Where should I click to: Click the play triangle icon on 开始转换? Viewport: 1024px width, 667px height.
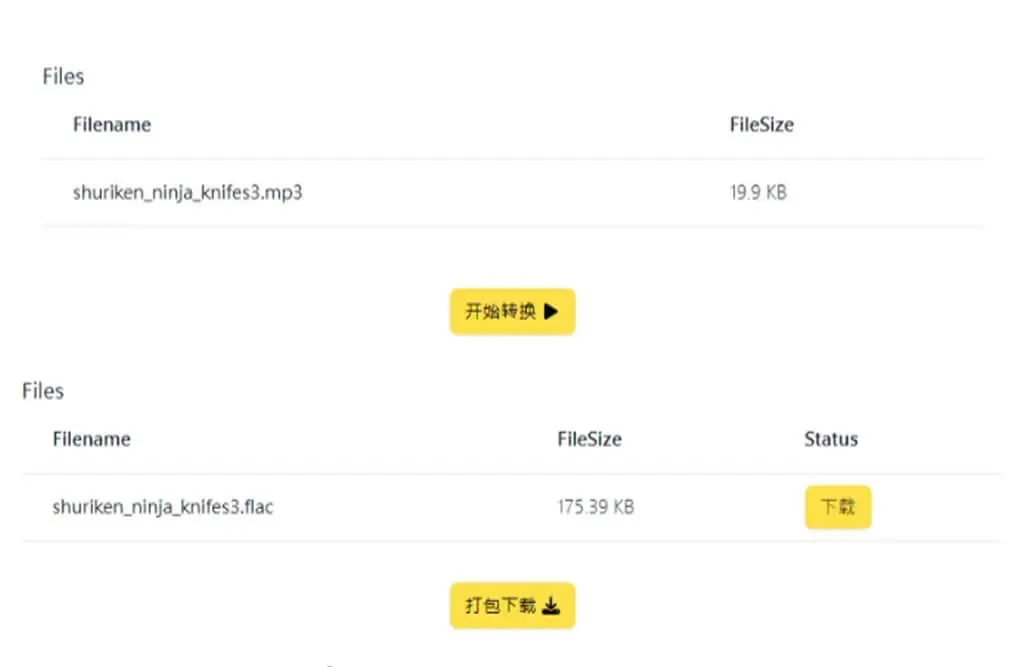click(551, 312)
